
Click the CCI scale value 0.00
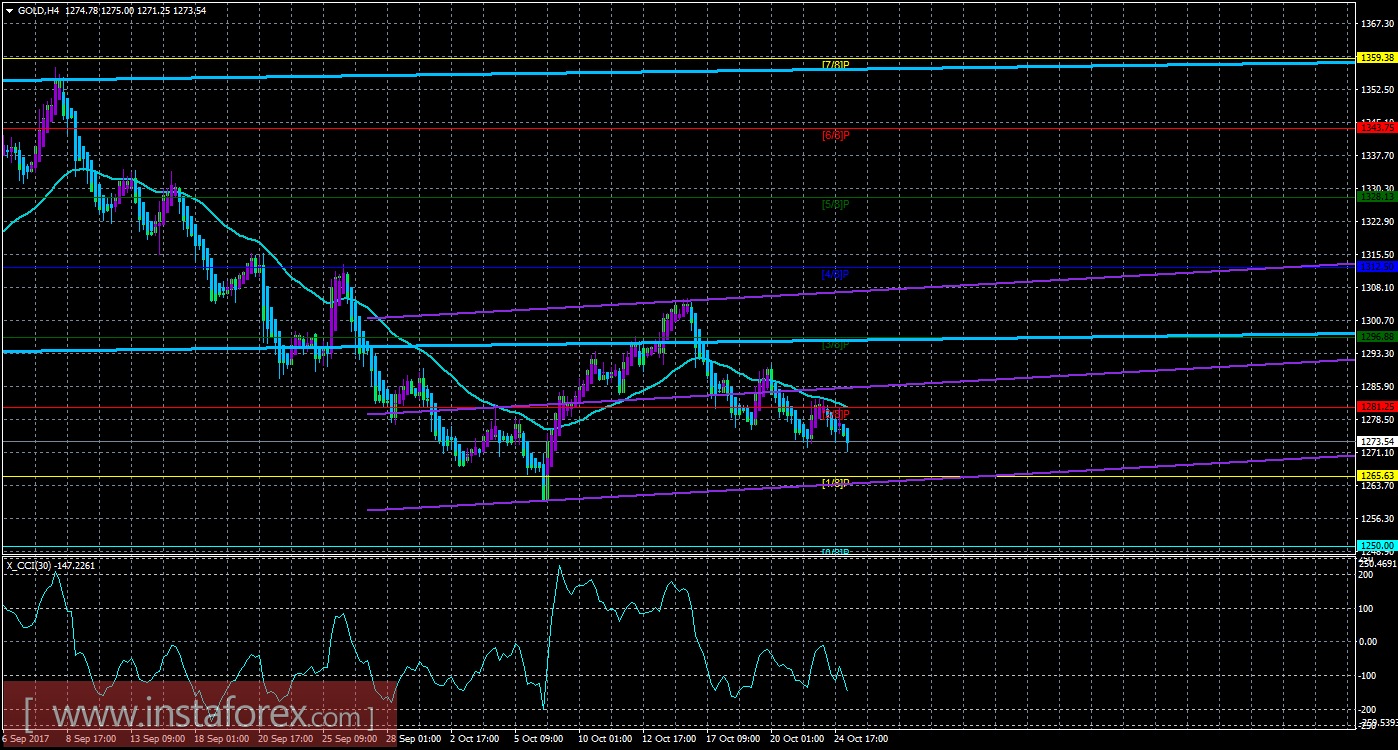[x=1369, y=641]
